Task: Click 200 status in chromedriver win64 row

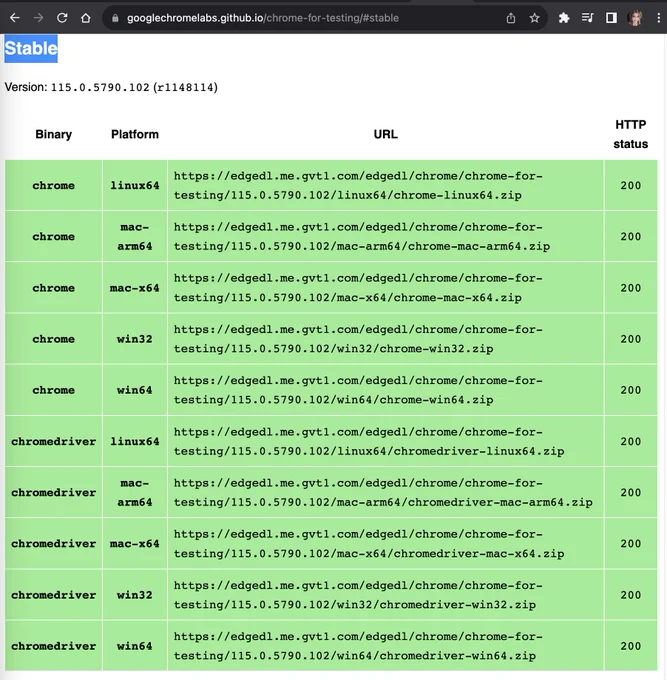Action: pyautogui.click(x=631, y=646)
